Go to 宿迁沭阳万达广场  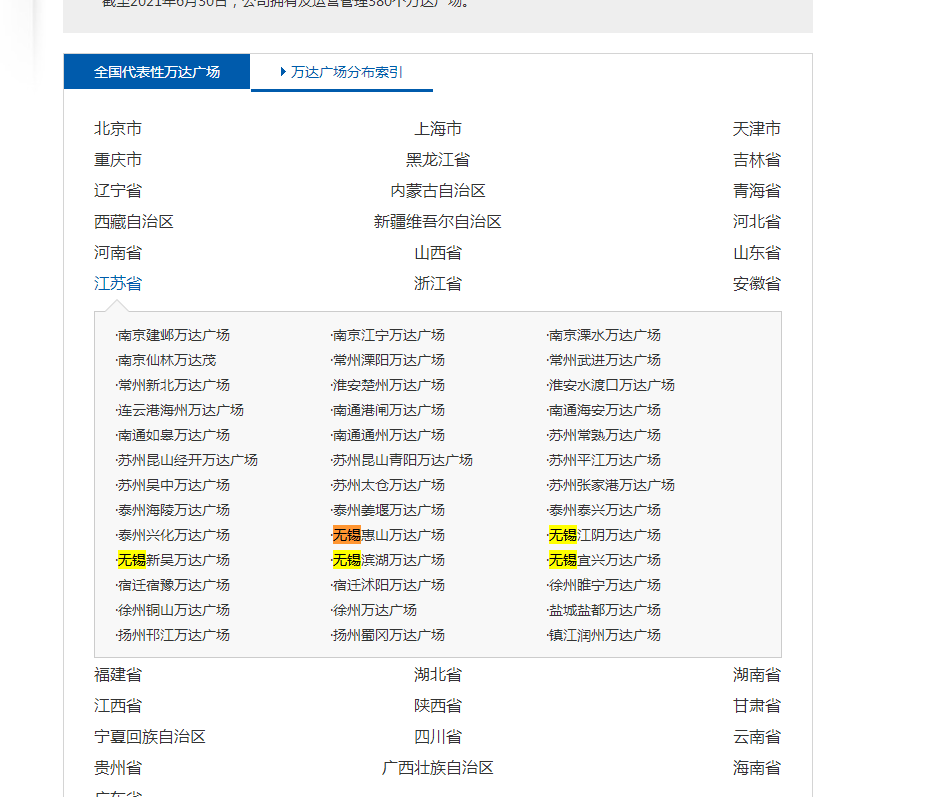(x=388, y=585)
